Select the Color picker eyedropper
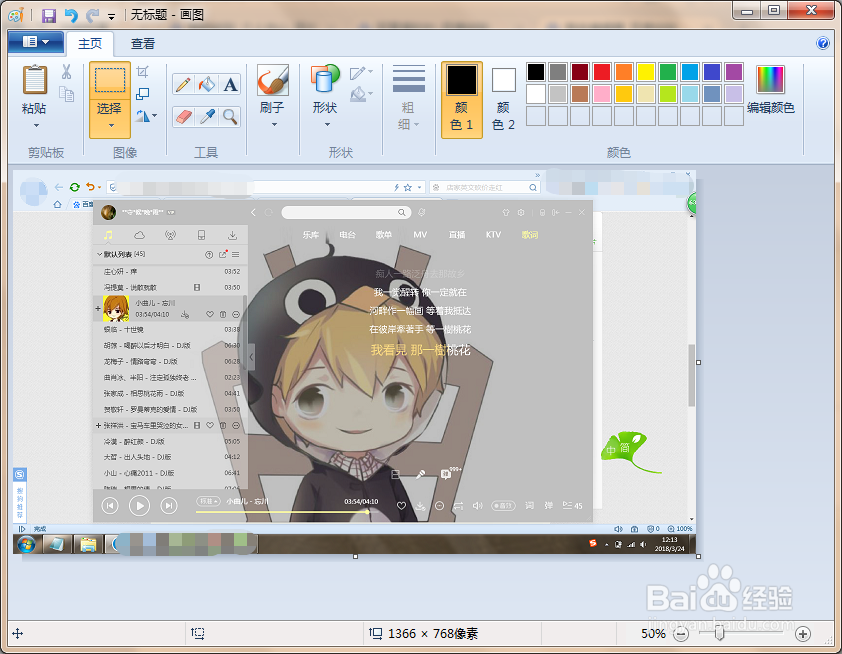 tap(207, 117)
